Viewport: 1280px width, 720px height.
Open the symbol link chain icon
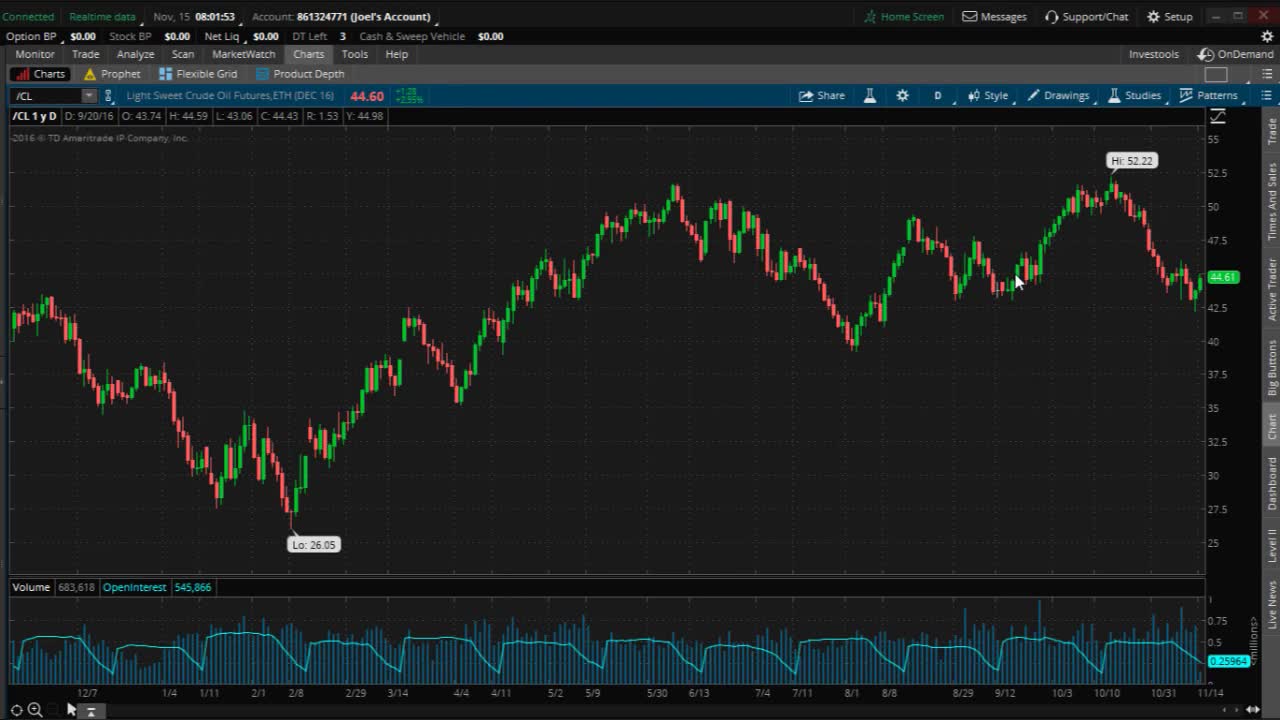[108, 96]
